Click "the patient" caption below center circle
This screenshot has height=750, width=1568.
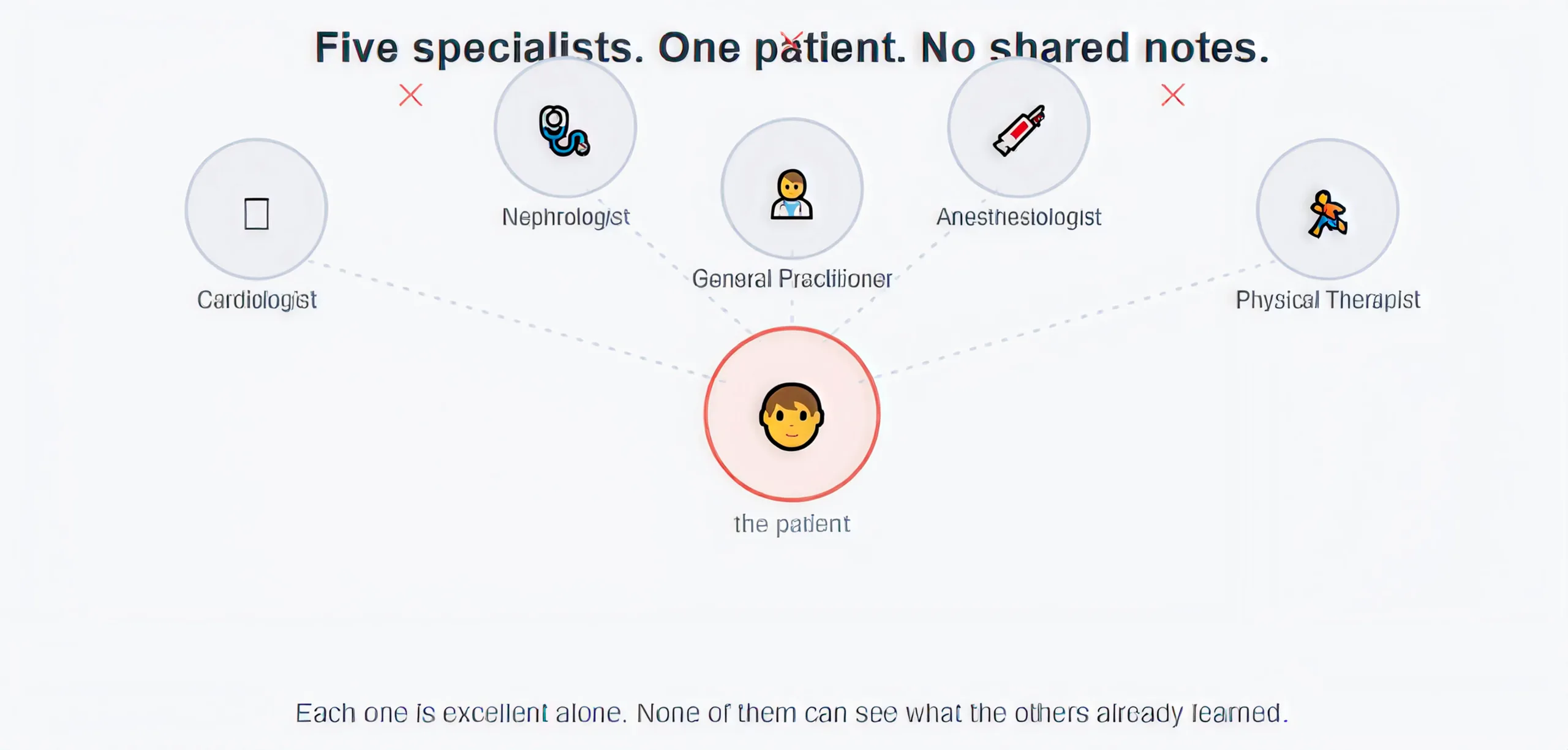point(791,524)
